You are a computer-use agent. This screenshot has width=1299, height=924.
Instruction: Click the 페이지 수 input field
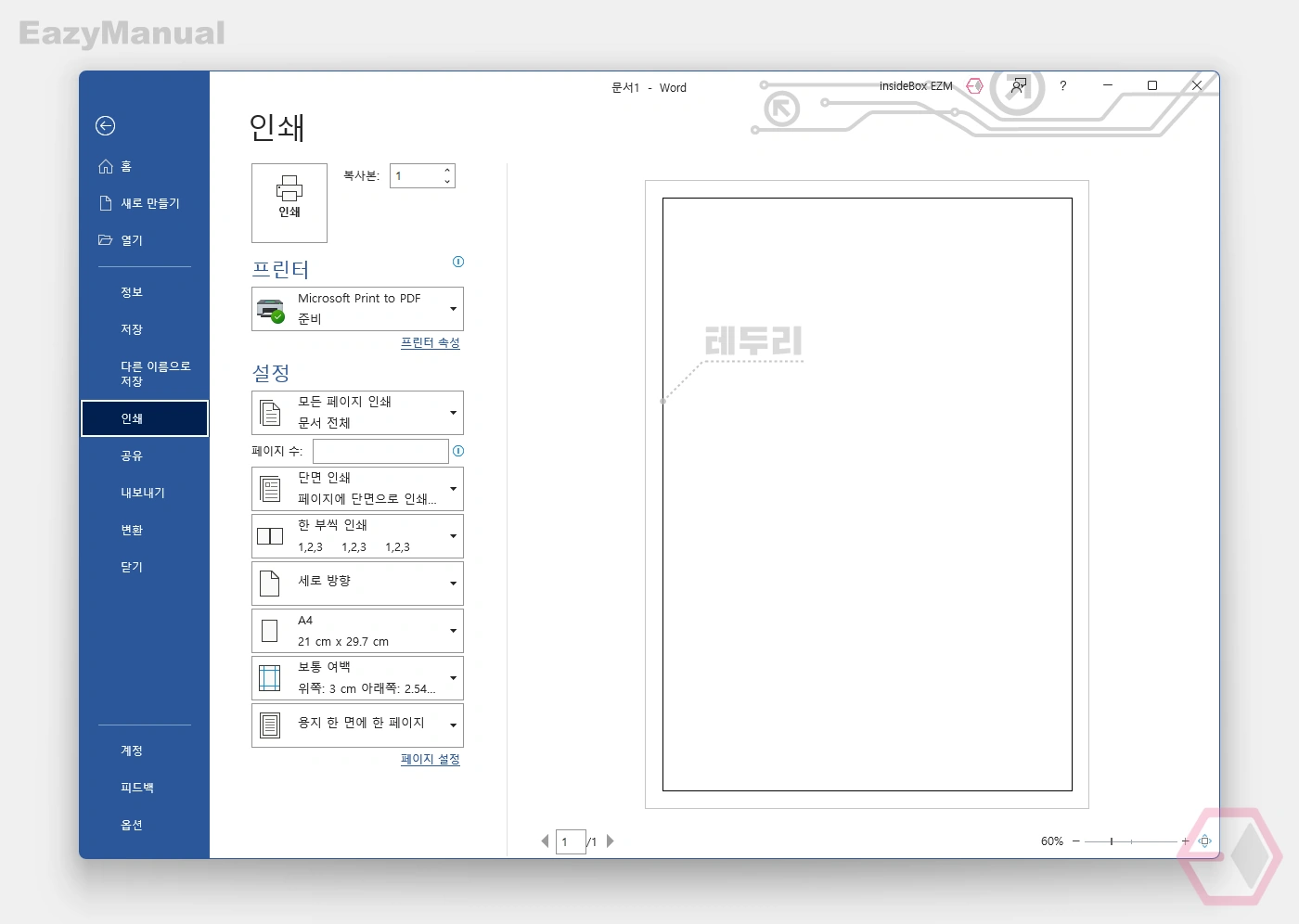[380, 451]
